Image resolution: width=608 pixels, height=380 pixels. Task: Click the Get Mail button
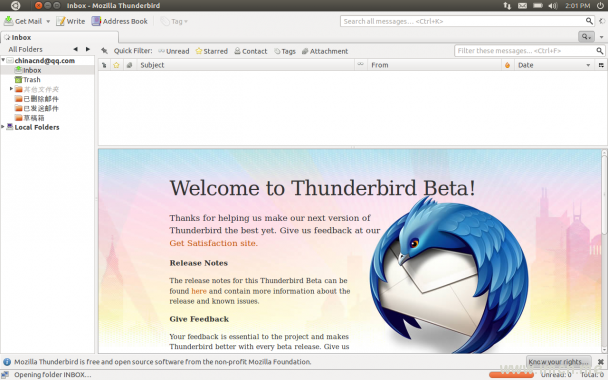click(x=22, y=21)
